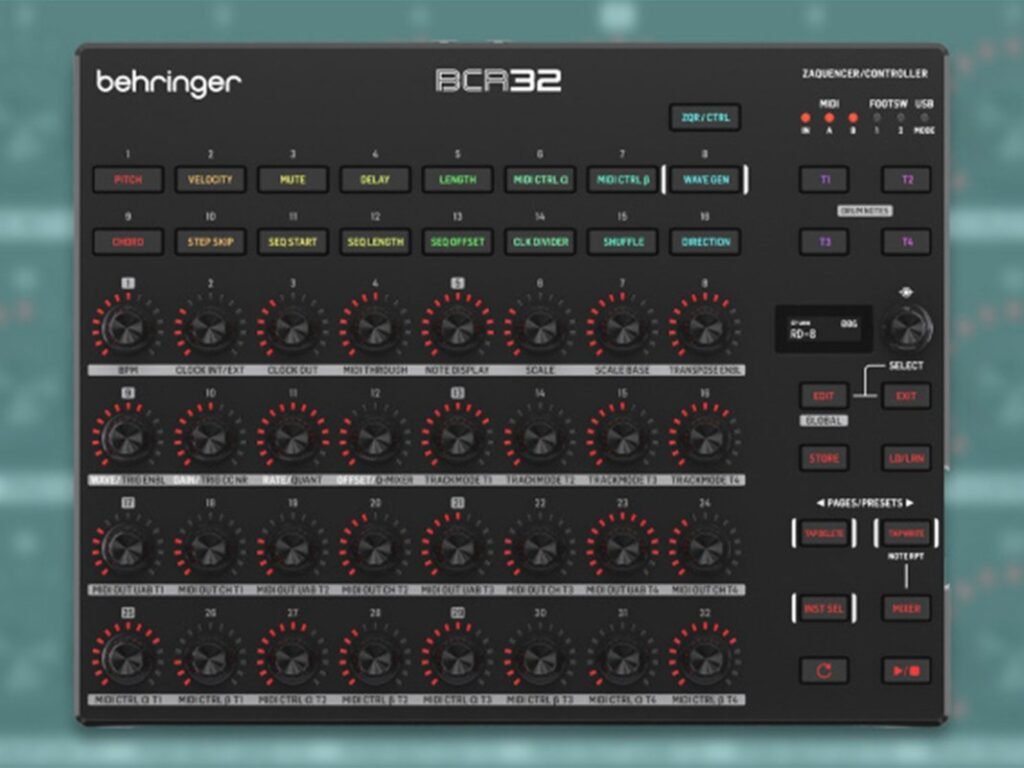Click the SELECT encoder knob

(906, 327)
